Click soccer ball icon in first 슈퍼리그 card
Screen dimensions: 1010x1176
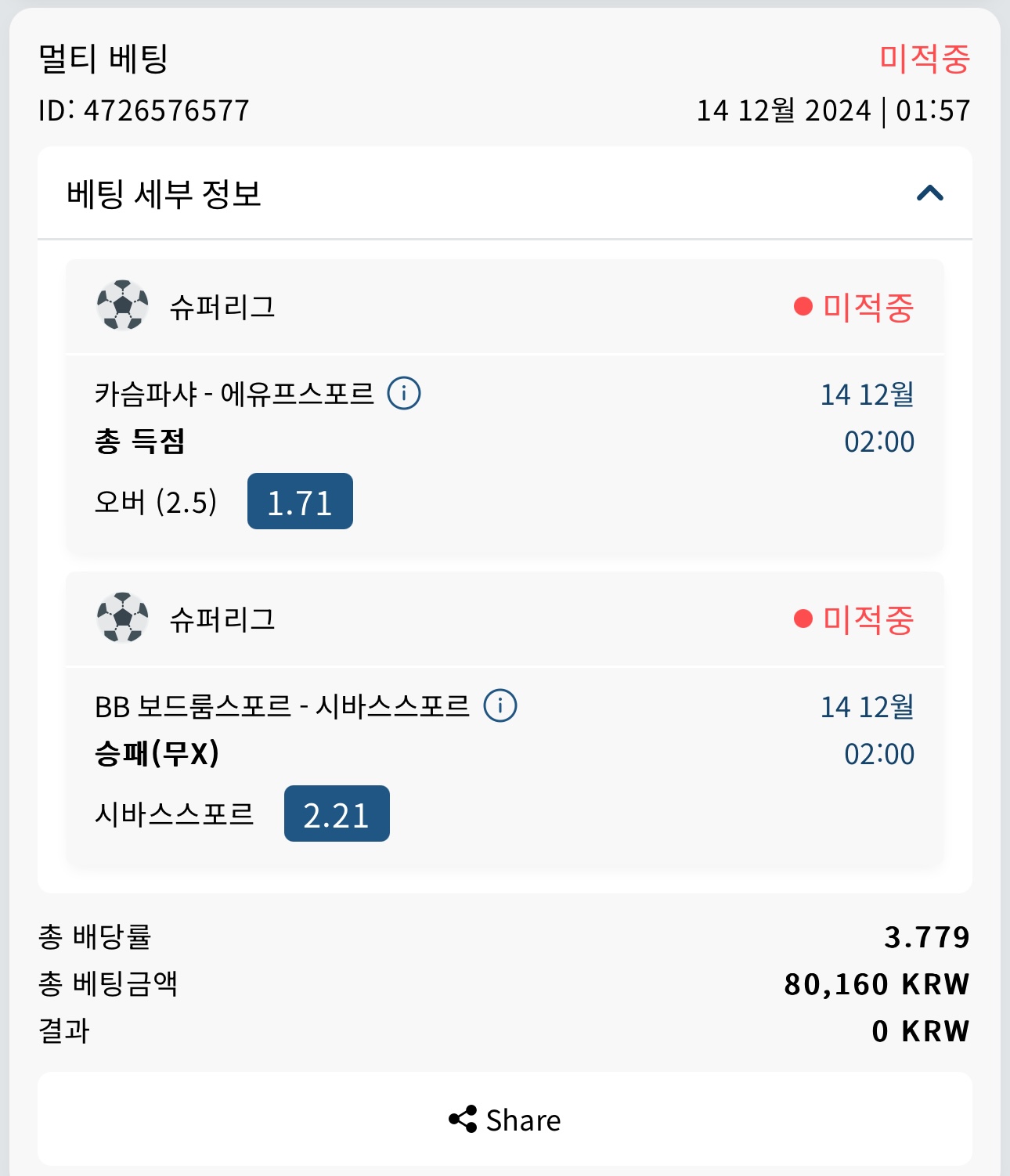[122, 306]
